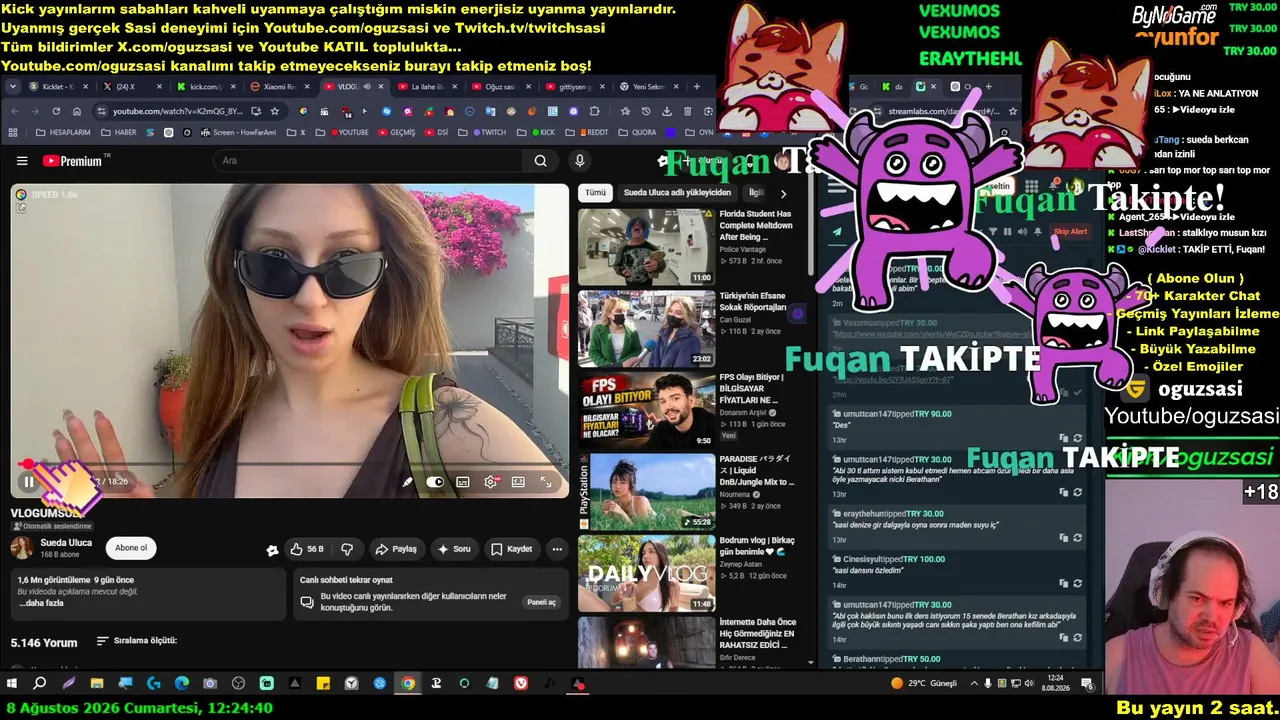Screen dimensions: 1280x720
Task: Seek on the video progress bar
Action: point(290,465)
